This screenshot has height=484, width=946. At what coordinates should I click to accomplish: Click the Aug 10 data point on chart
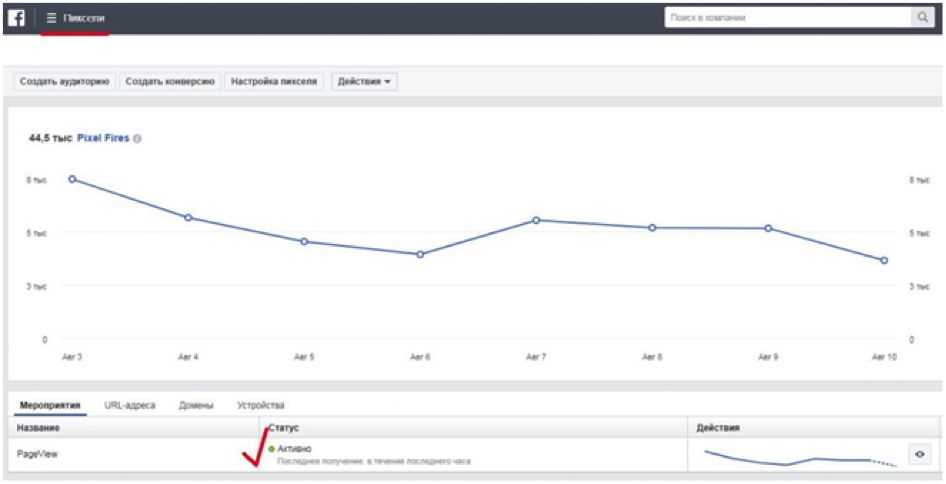[884, 261]
